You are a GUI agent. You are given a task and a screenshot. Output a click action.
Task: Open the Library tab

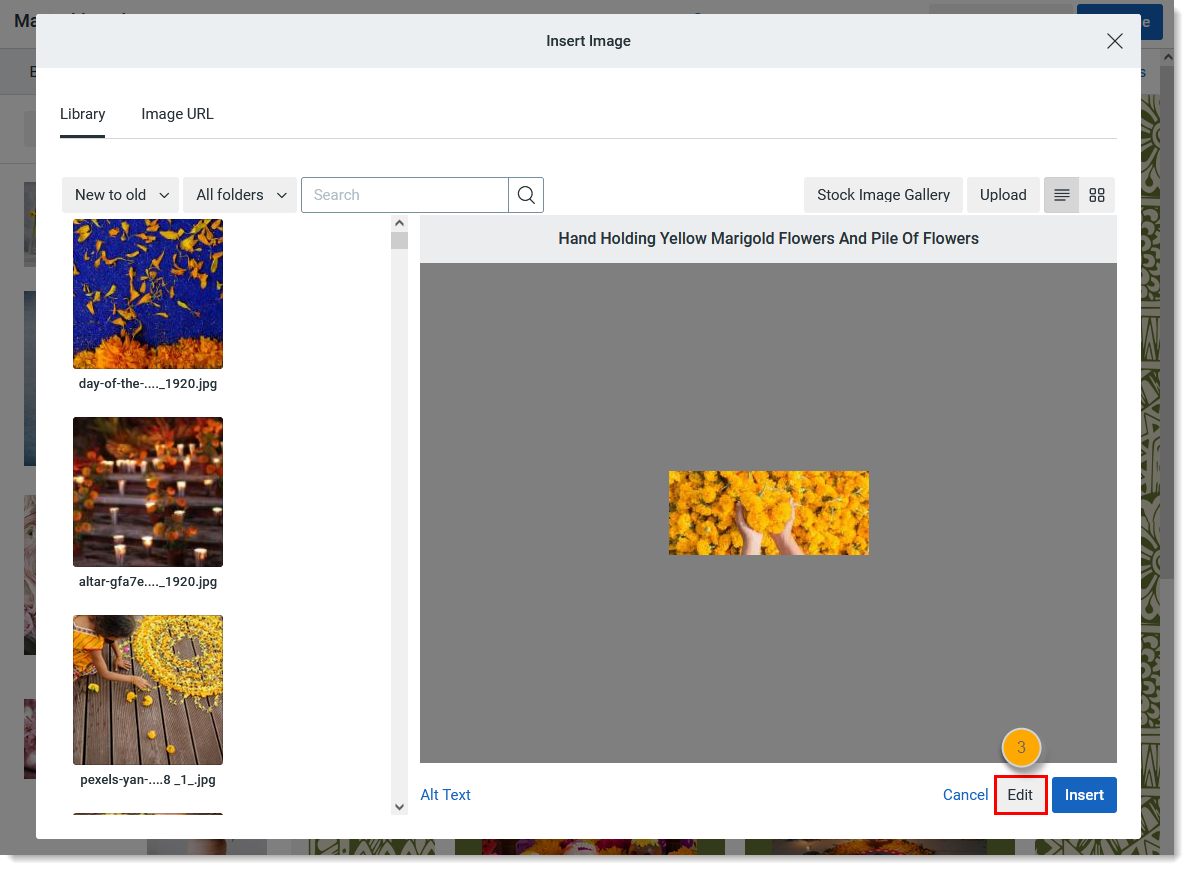83,114
